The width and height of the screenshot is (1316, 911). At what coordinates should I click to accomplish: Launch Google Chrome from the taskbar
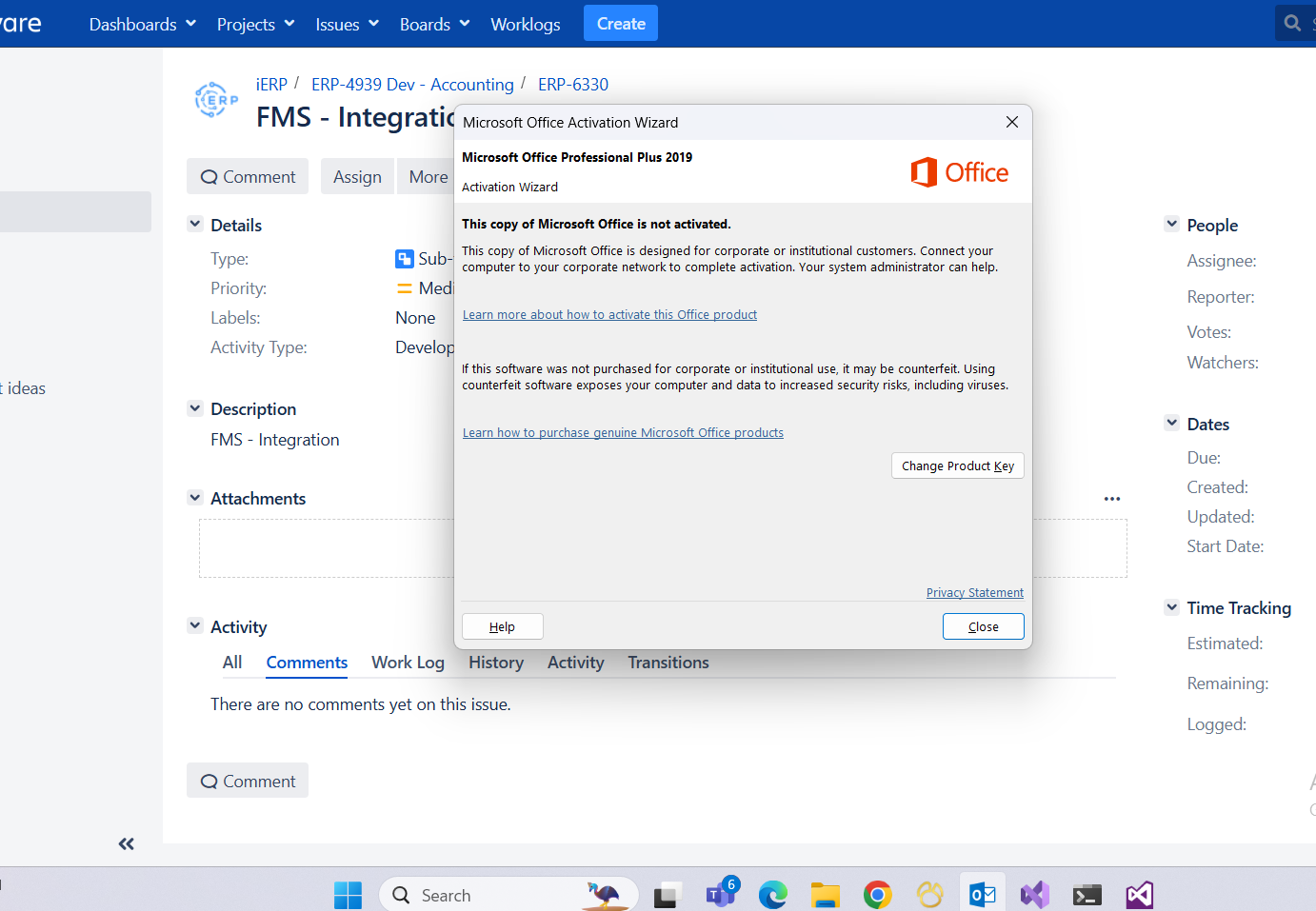coord(877,895)
